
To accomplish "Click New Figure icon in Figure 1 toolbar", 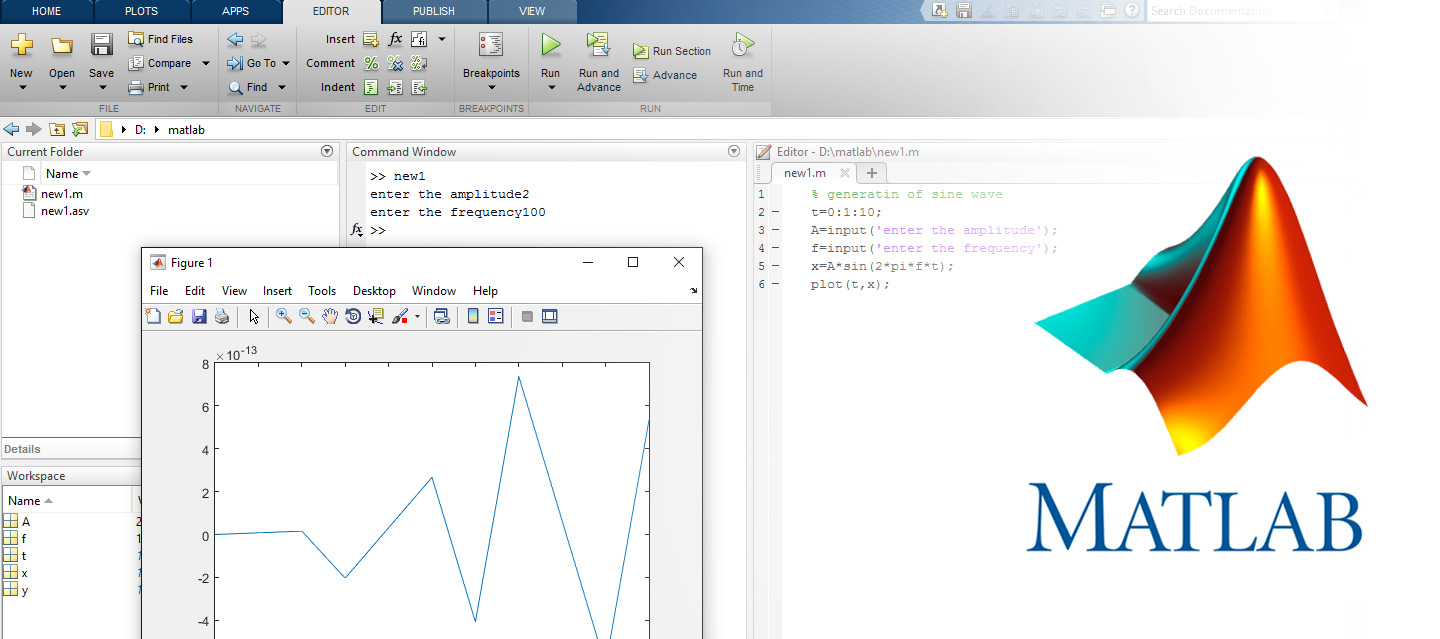I will (153, 316).
